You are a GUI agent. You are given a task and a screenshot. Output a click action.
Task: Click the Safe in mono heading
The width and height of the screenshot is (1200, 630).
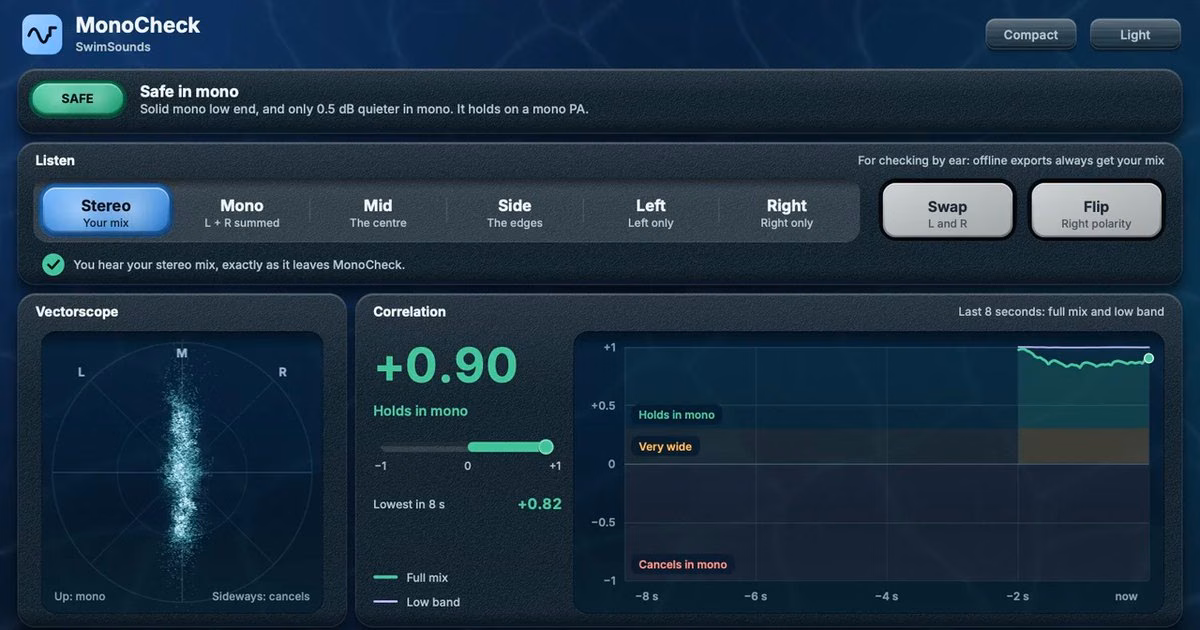[x=189, y=91]
